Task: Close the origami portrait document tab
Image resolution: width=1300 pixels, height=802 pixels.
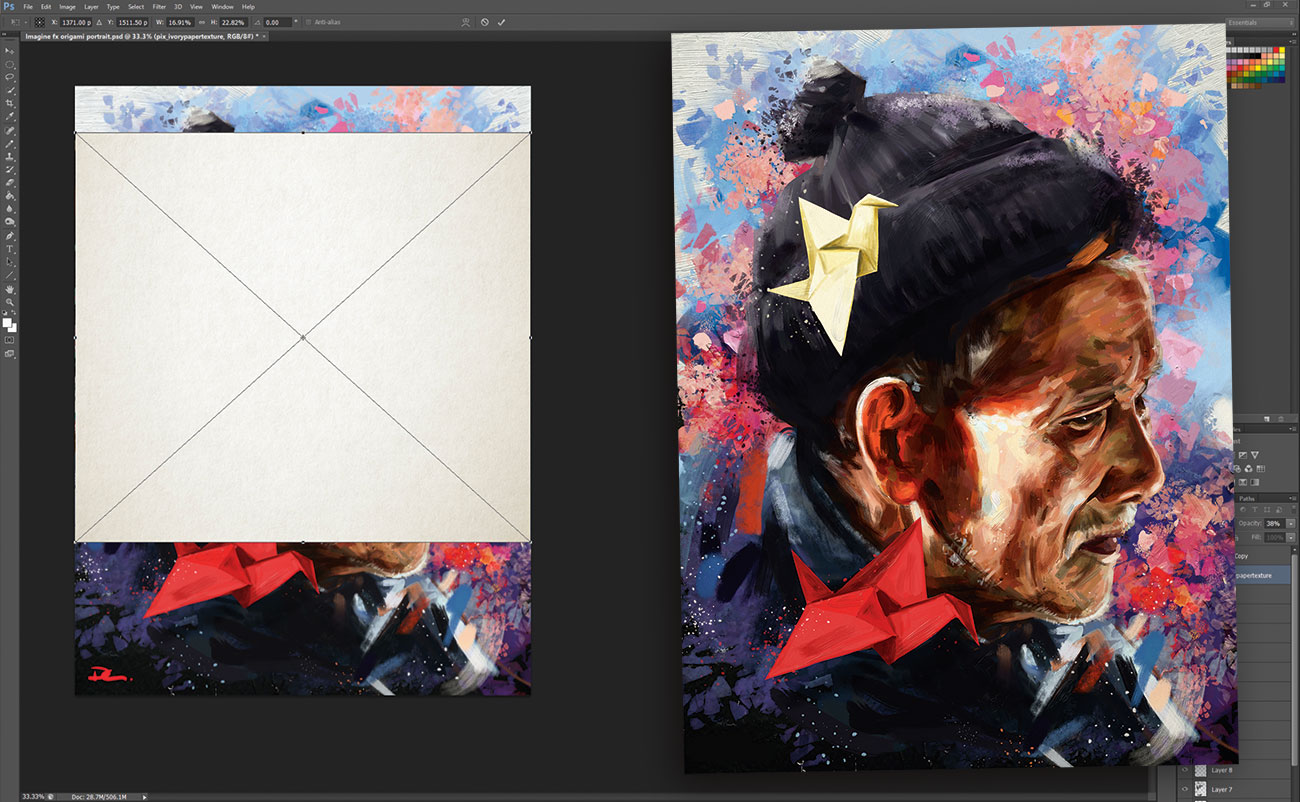Action: tap(264, 36)
